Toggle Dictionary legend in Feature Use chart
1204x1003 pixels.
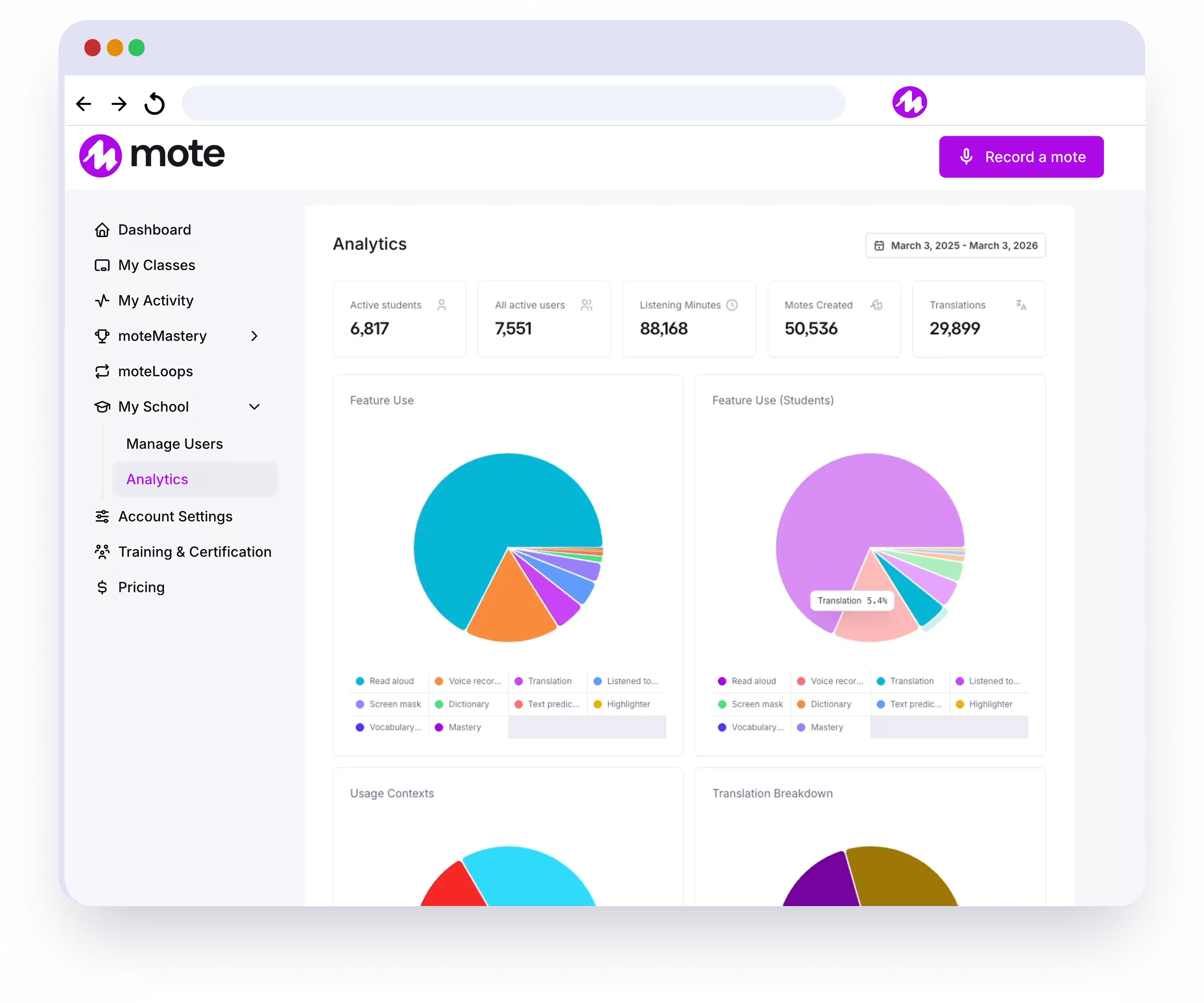[x=468, y=704]
